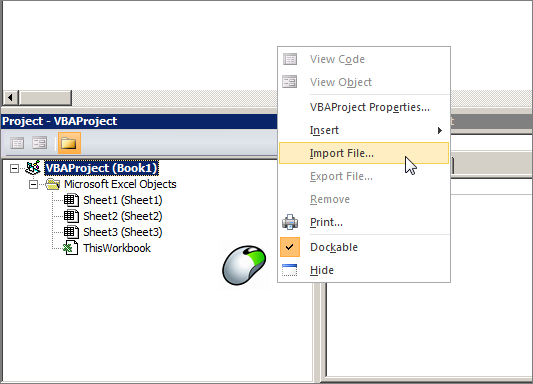
Task: Select the Sheet2 worksheet icon
Action: click(71, 216)
